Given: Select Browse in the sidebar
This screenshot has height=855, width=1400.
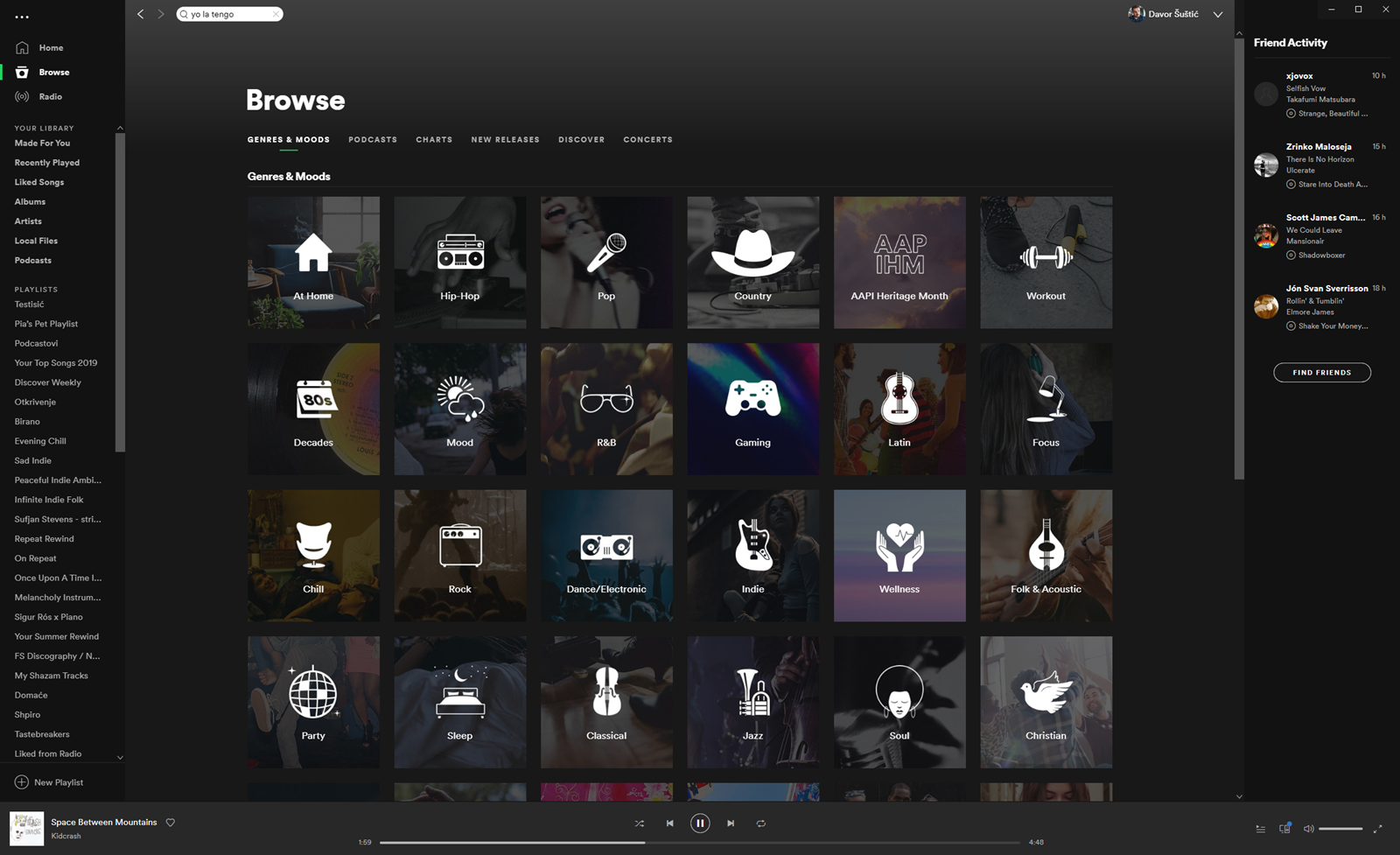Looking at the screenshot, I should click(53, 72).
